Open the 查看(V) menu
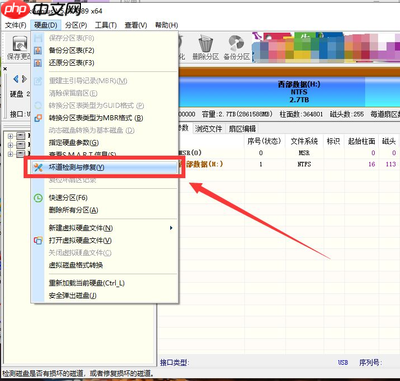400x381 pixels. (136, 25)
